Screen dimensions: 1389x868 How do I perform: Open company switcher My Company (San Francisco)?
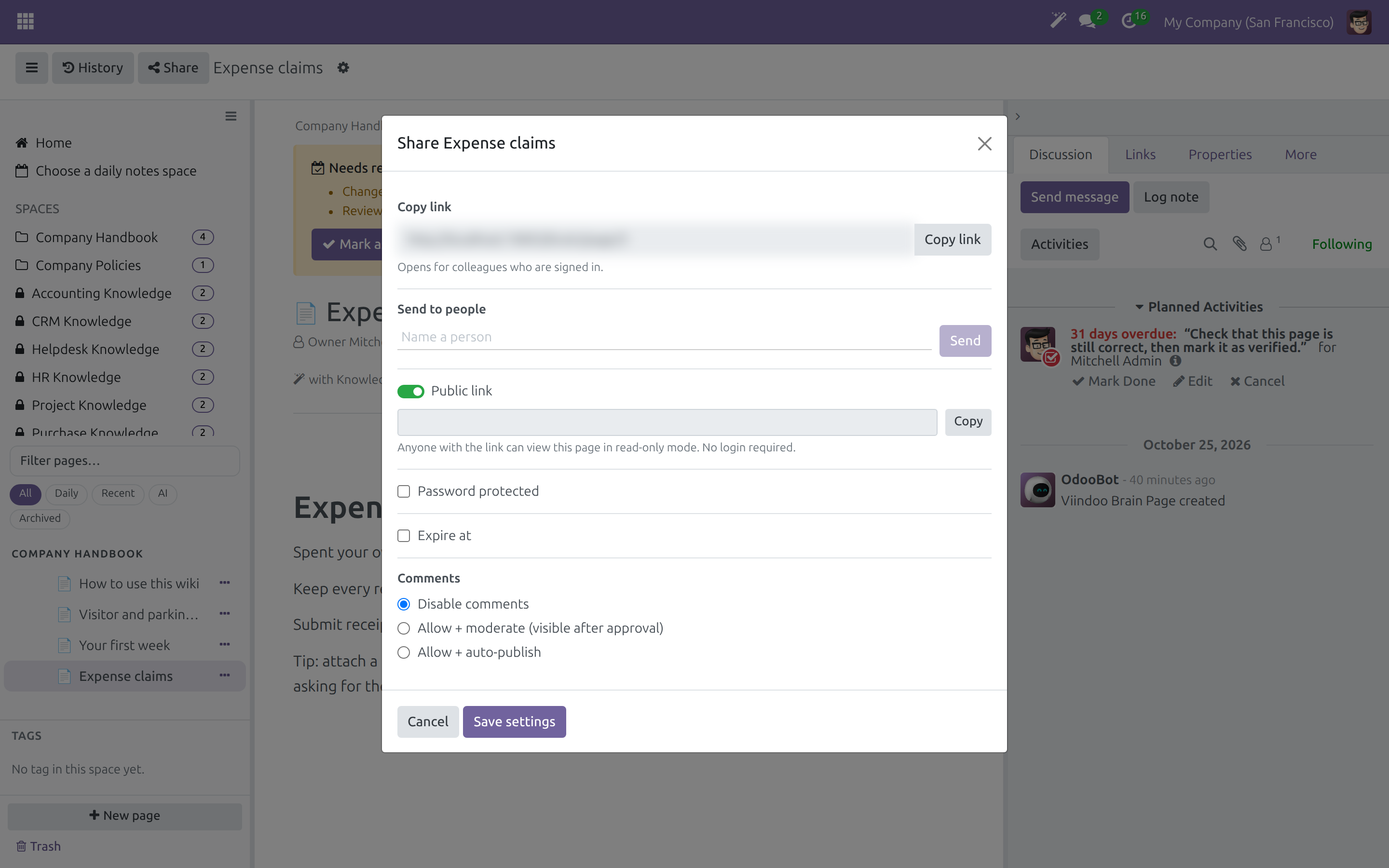[1248, 22]
